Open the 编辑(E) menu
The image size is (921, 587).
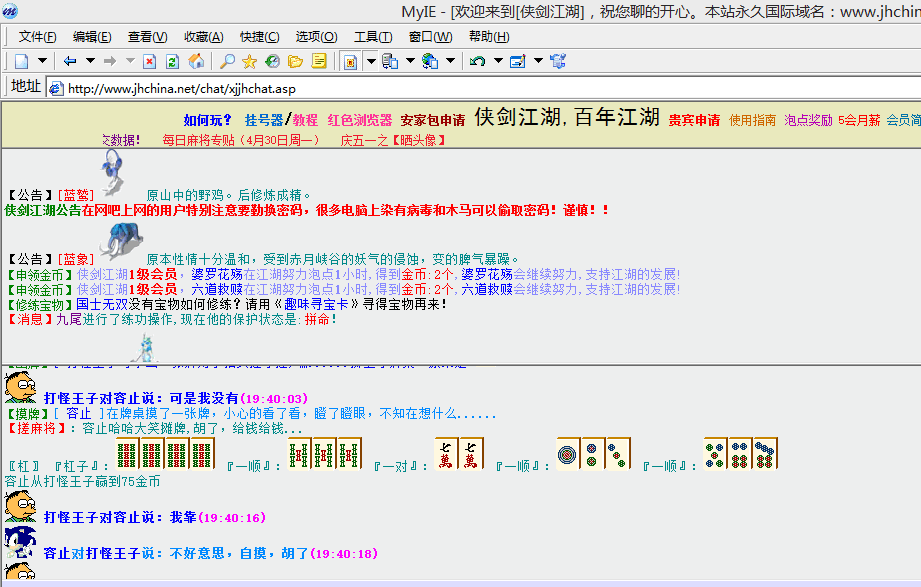point(92,37)
